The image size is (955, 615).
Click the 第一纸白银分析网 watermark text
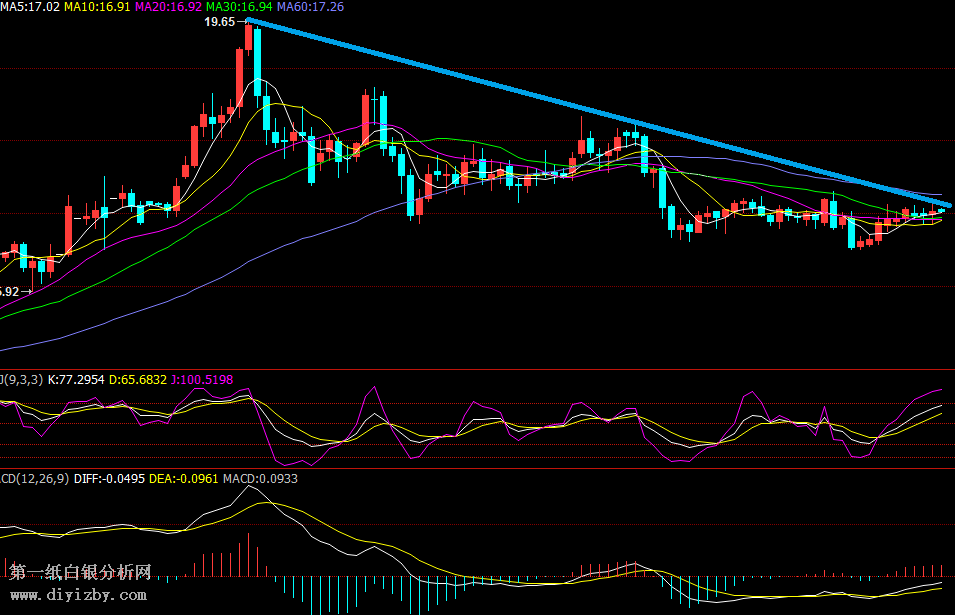[80, 572]
